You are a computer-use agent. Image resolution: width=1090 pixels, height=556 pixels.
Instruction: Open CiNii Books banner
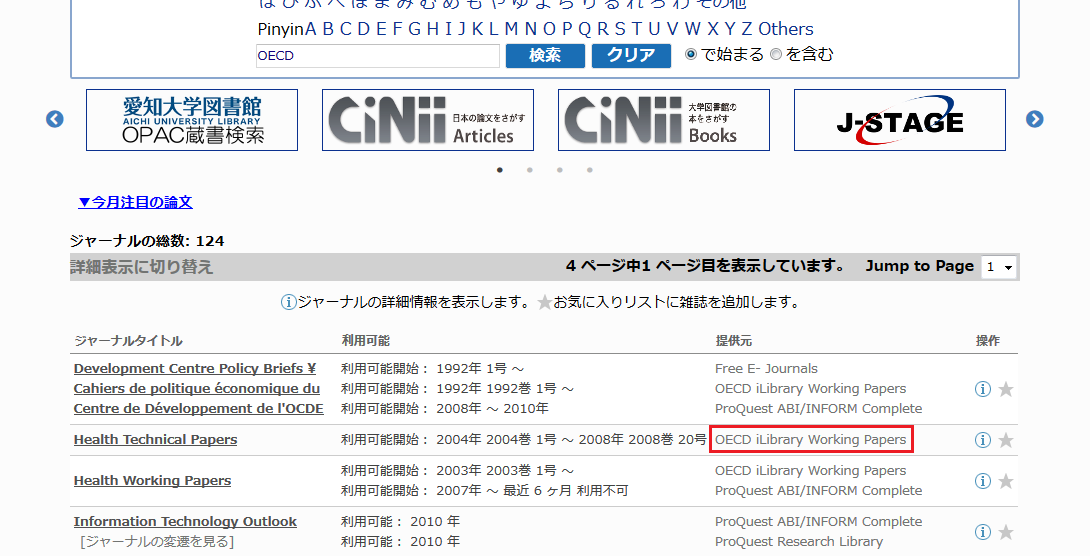tap(664, 120)
